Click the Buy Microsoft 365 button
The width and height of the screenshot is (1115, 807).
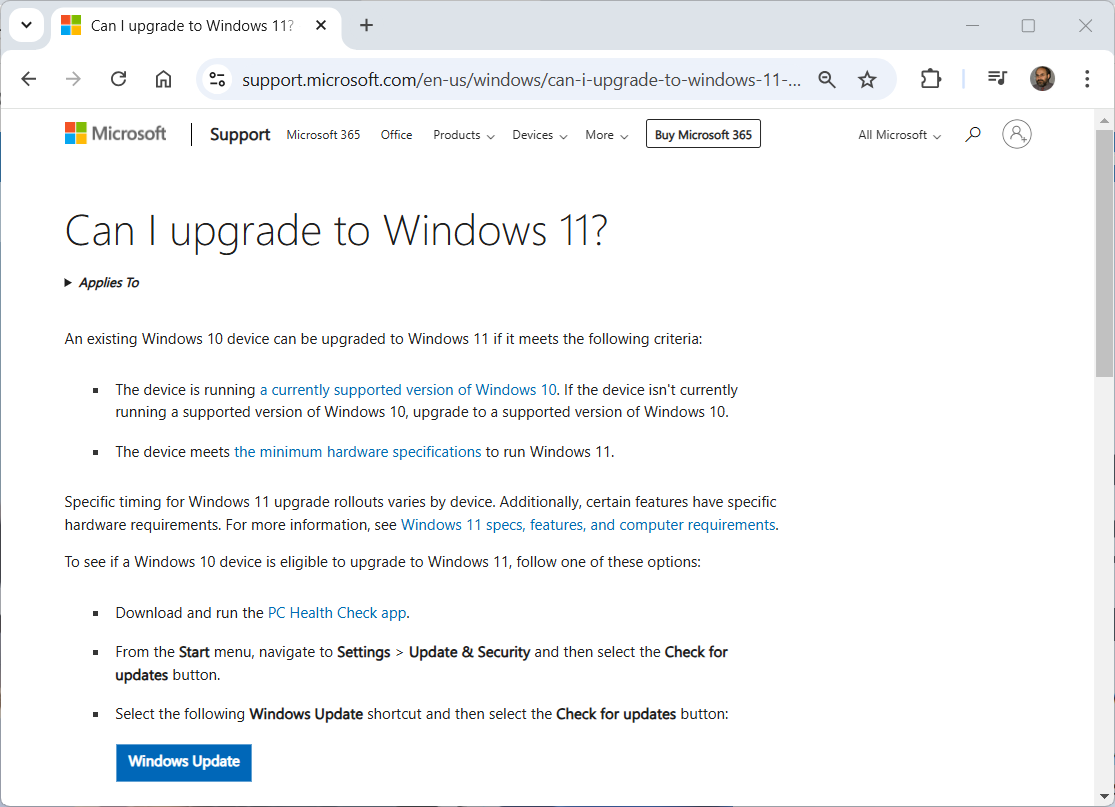pyautogui.click(x=703, y=135)
